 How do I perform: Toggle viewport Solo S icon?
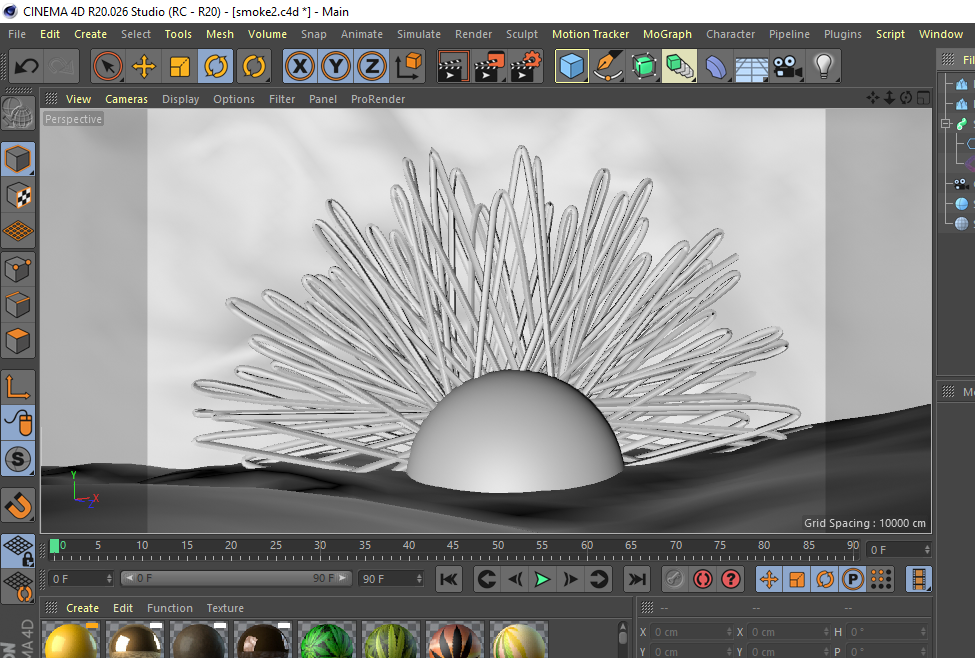[18, 459]
